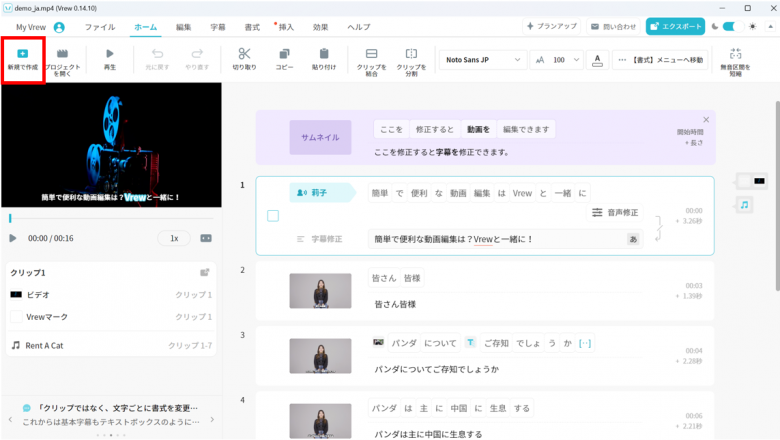The width and height of the screenshot is (780, 440).
Task: Open the 書式 tab
Action: [x=252, y=27]
